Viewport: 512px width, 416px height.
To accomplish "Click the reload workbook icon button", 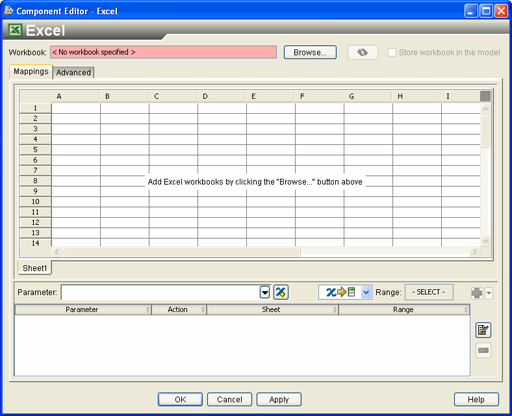I will coord(363,52).
